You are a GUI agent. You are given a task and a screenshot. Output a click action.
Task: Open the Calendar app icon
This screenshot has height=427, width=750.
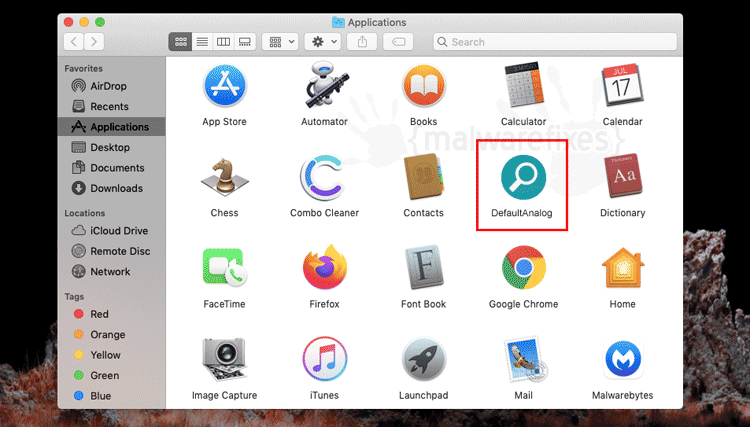point(622,85)
